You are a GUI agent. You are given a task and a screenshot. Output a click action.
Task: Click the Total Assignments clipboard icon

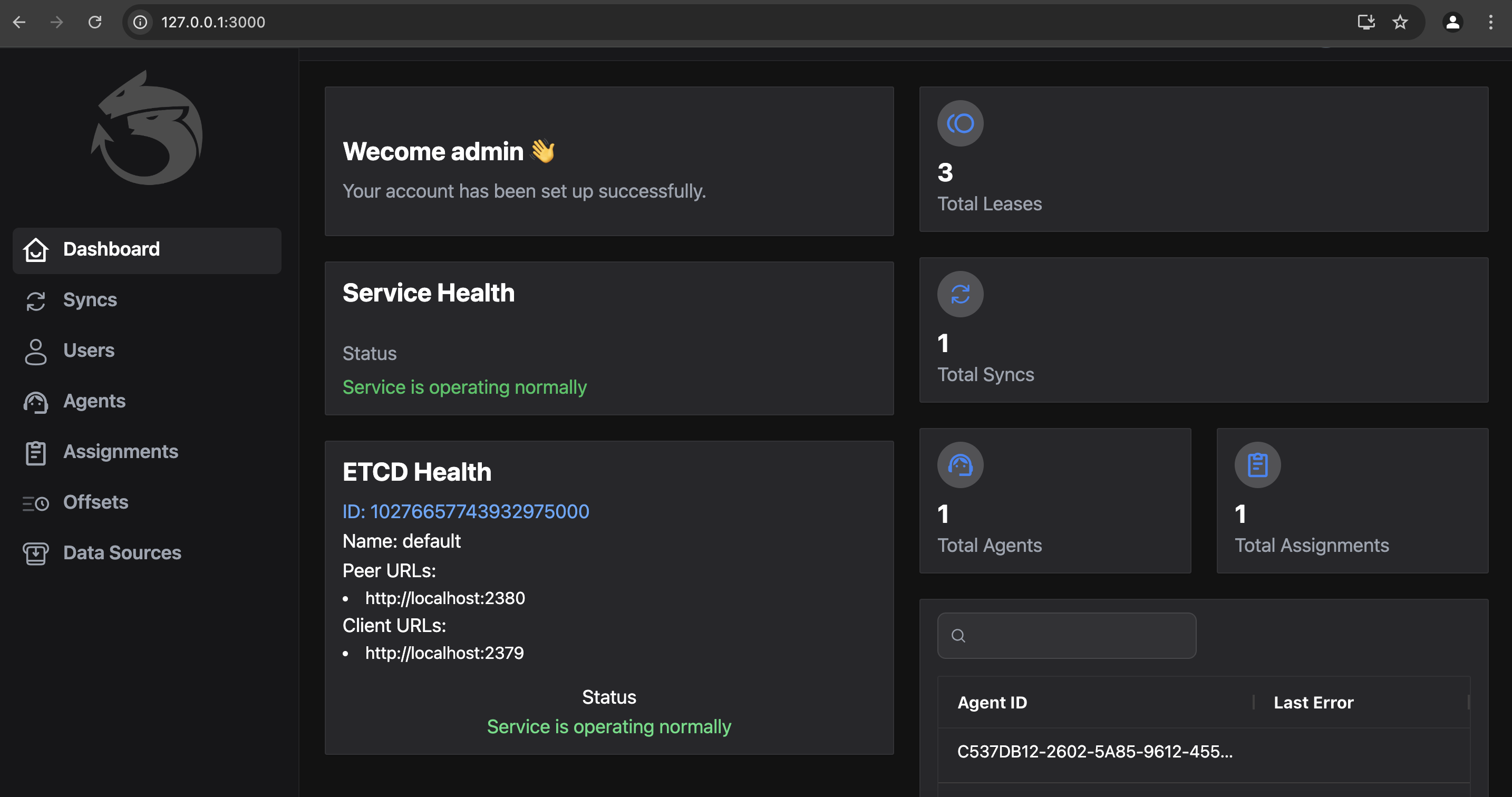click(x=1257, y=465)
